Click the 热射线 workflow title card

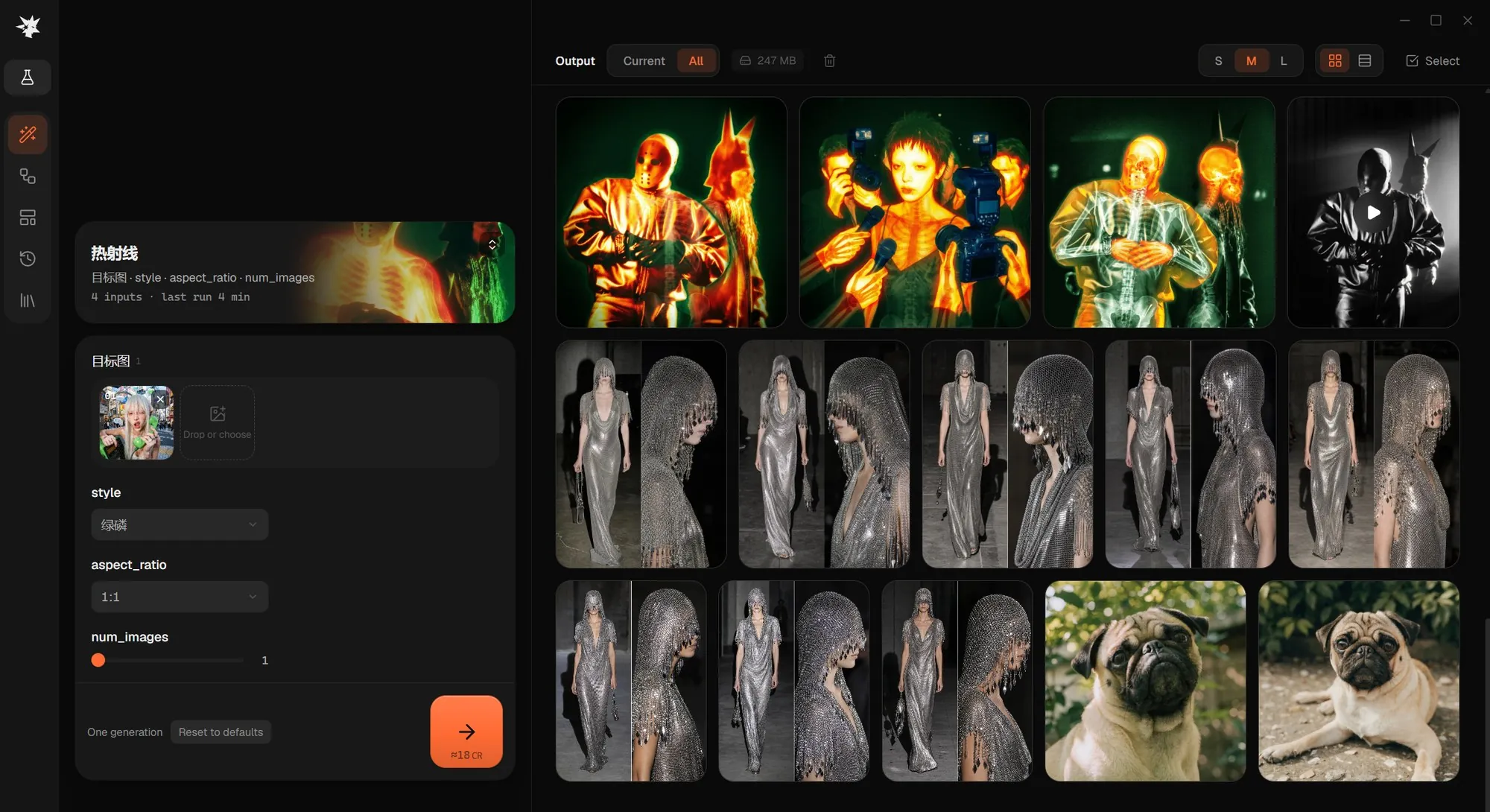[295, 272]
